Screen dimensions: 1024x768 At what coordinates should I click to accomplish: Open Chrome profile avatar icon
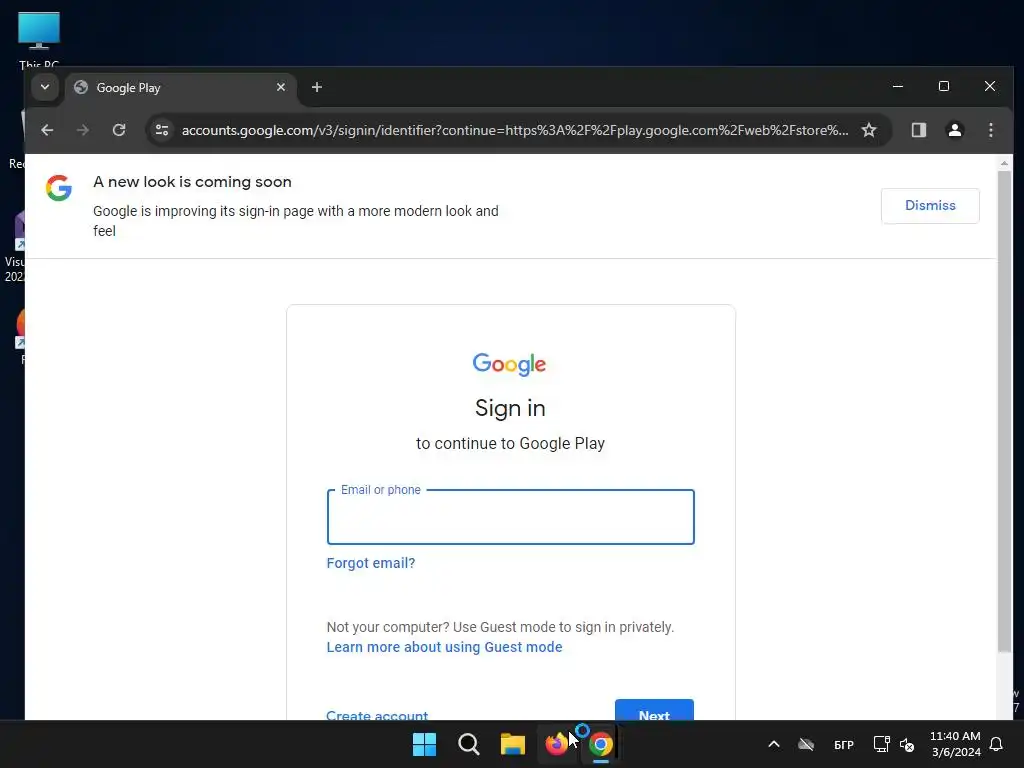(x=955, y=130)
